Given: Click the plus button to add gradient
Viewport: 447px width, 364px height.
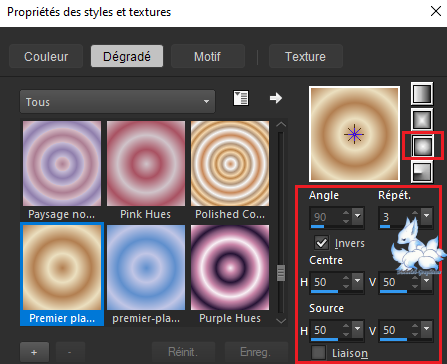Looking at the screenshot, I should [34, 352].
